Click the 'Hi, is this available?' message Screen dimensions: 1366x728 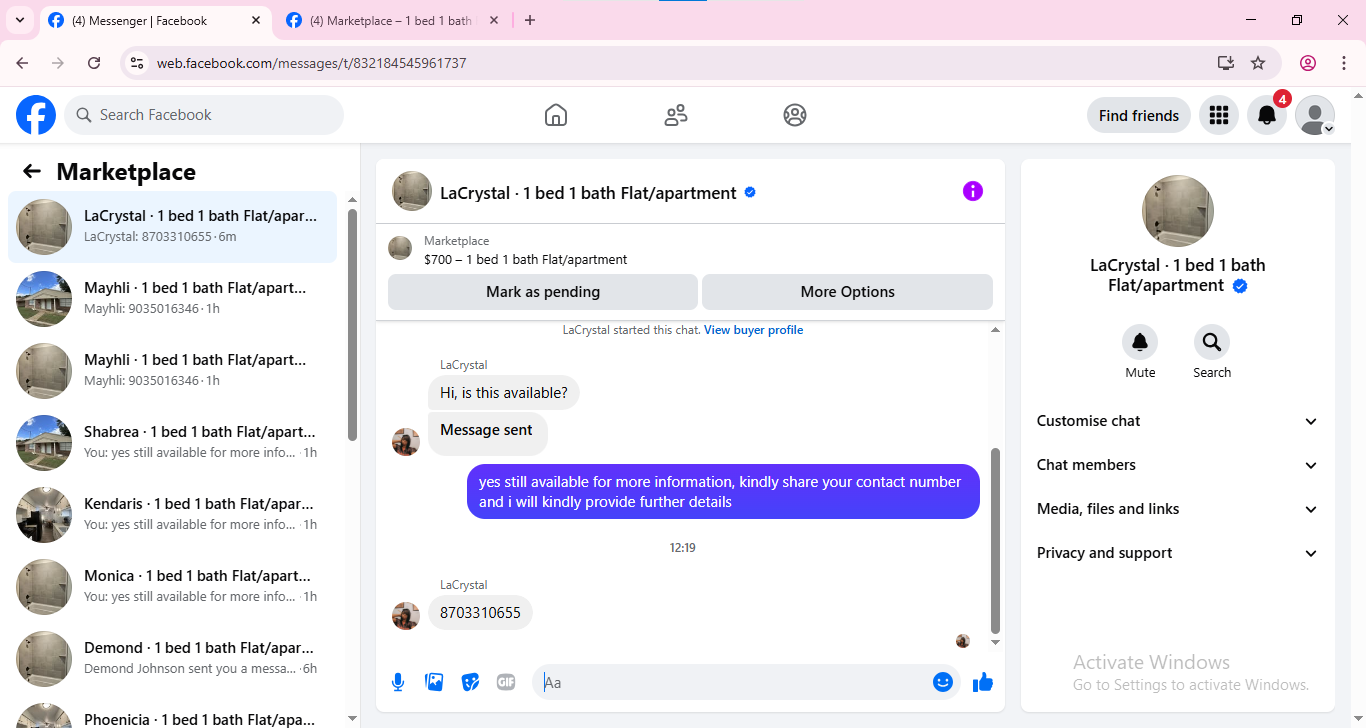tap(504, 393)
